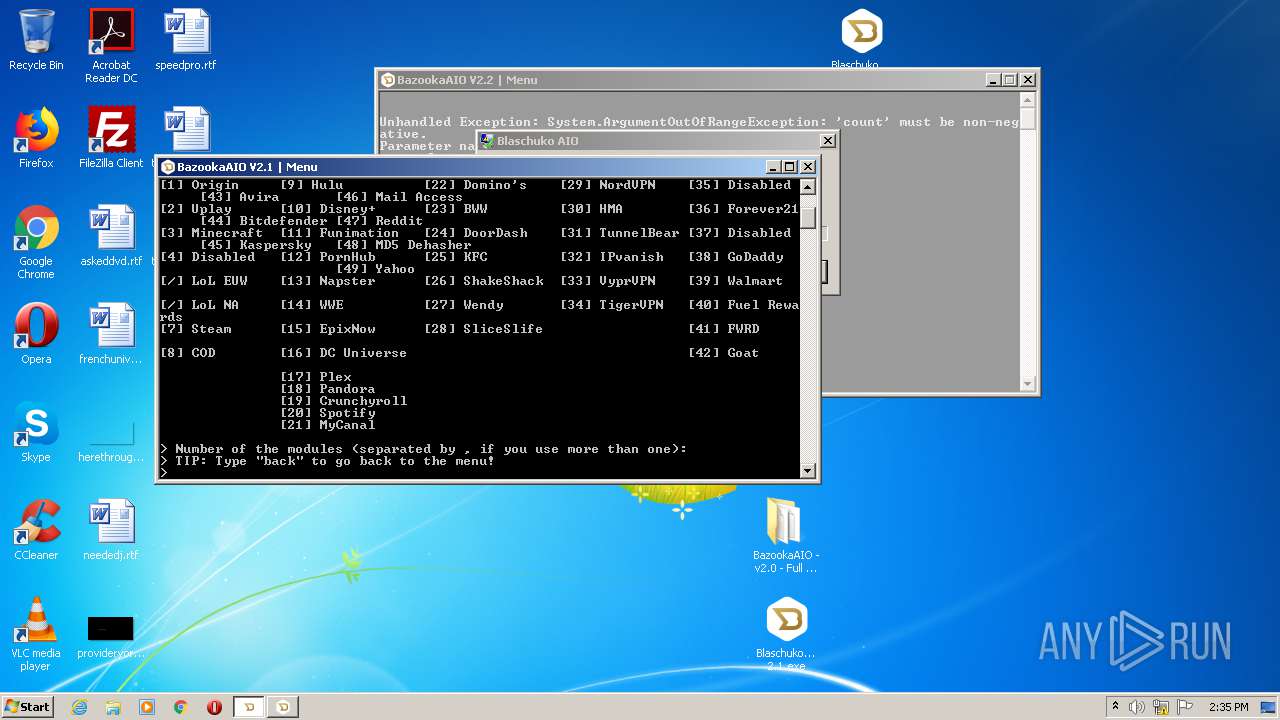Click the '[20] Spotify' module text

click(328, 413)
